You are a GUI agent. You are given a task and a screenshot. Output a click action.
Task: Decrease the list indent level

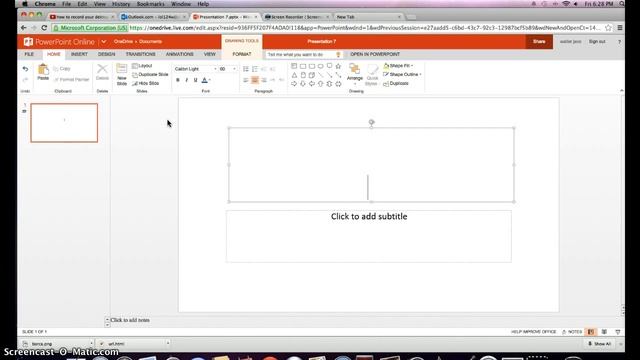(264, 69)
